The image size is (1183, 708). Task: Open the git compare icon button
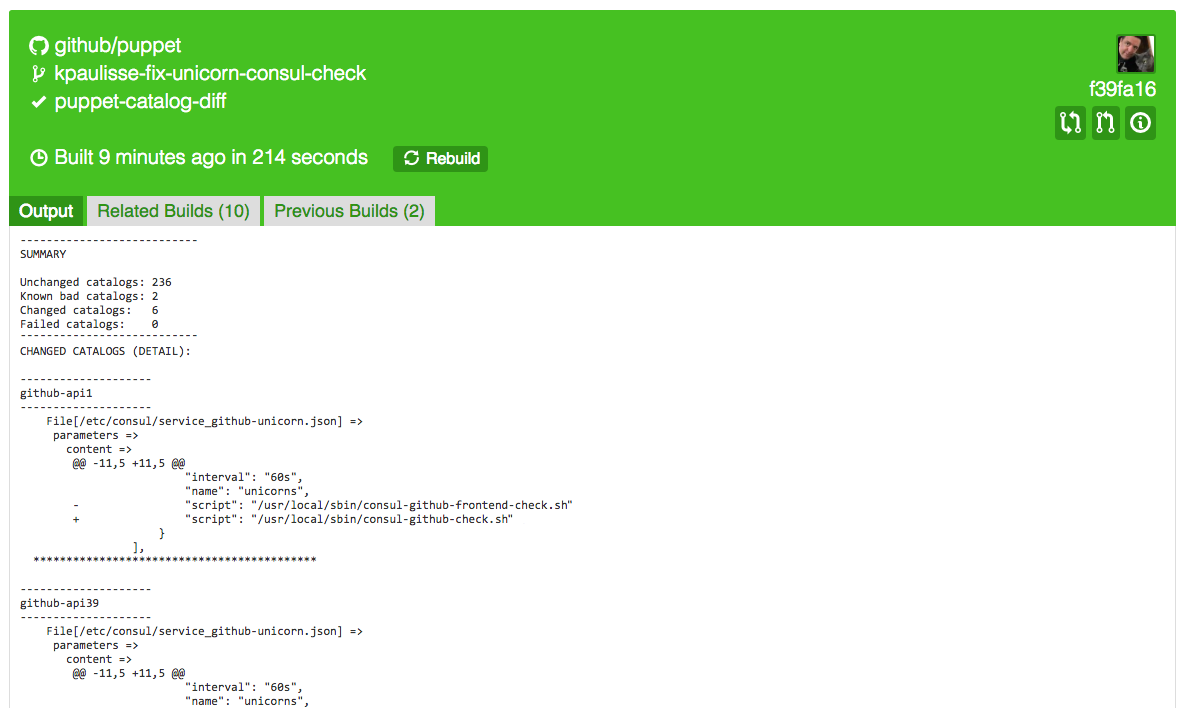[x=1070, y=123]
